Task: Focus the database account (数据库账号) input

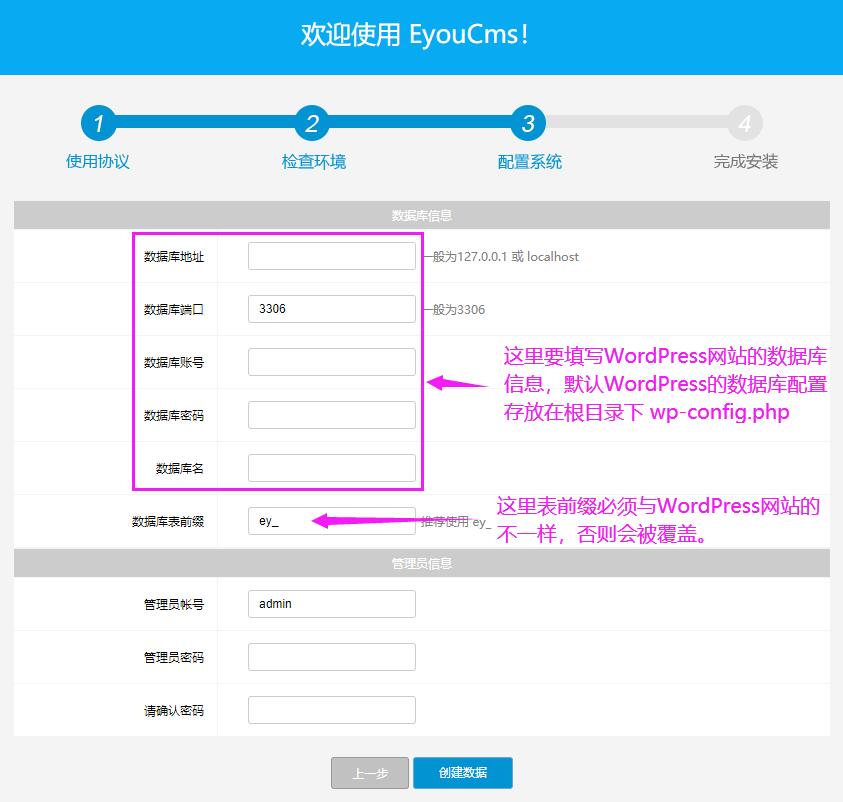Action: pos(332,362)
